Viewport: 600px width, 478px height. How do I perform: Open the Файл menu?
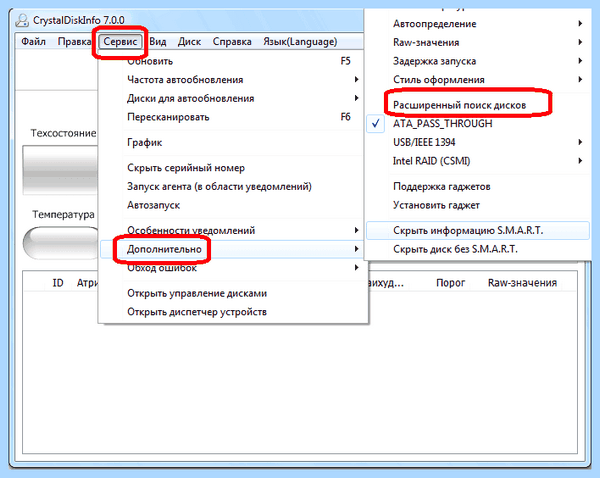click(33, 41)
